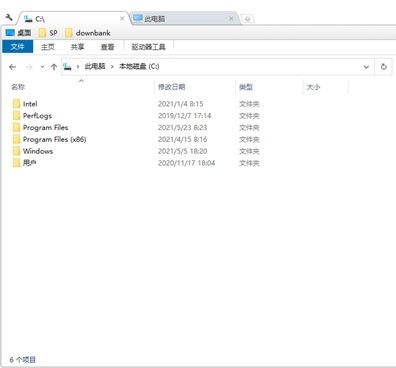Viewport: 396px width, 368px height.
Task: Click the 6 个项目 status text
Action: [x=23, y=360]
